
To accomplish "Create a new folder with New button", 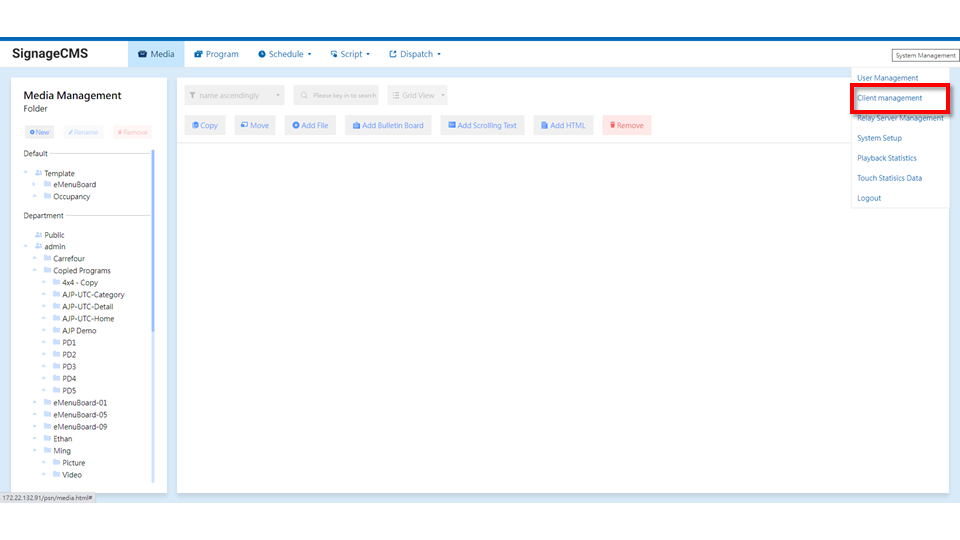I will pos(40,132).
